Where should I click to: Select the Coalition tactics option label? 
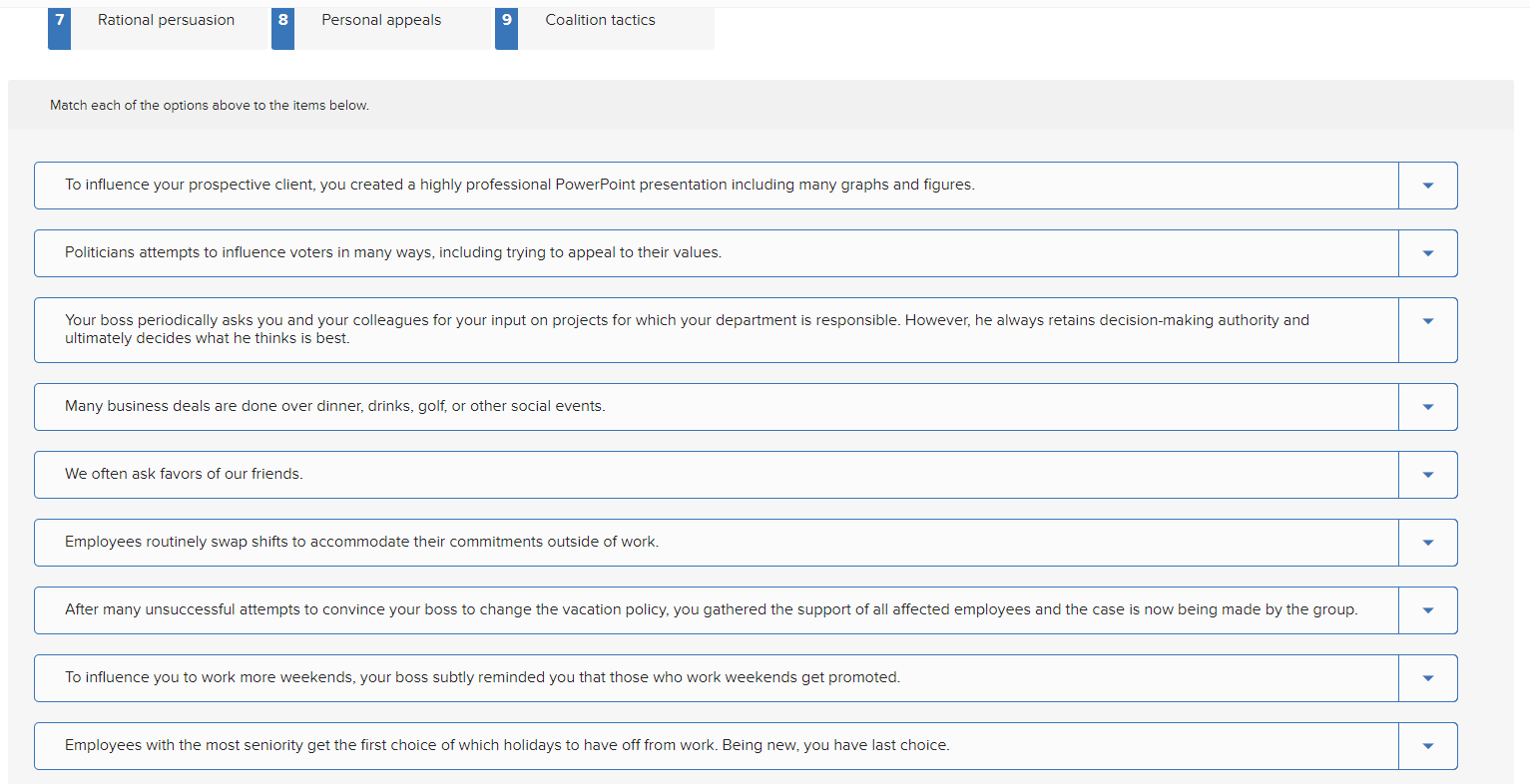pyautogui.click(x=599, y=20)
